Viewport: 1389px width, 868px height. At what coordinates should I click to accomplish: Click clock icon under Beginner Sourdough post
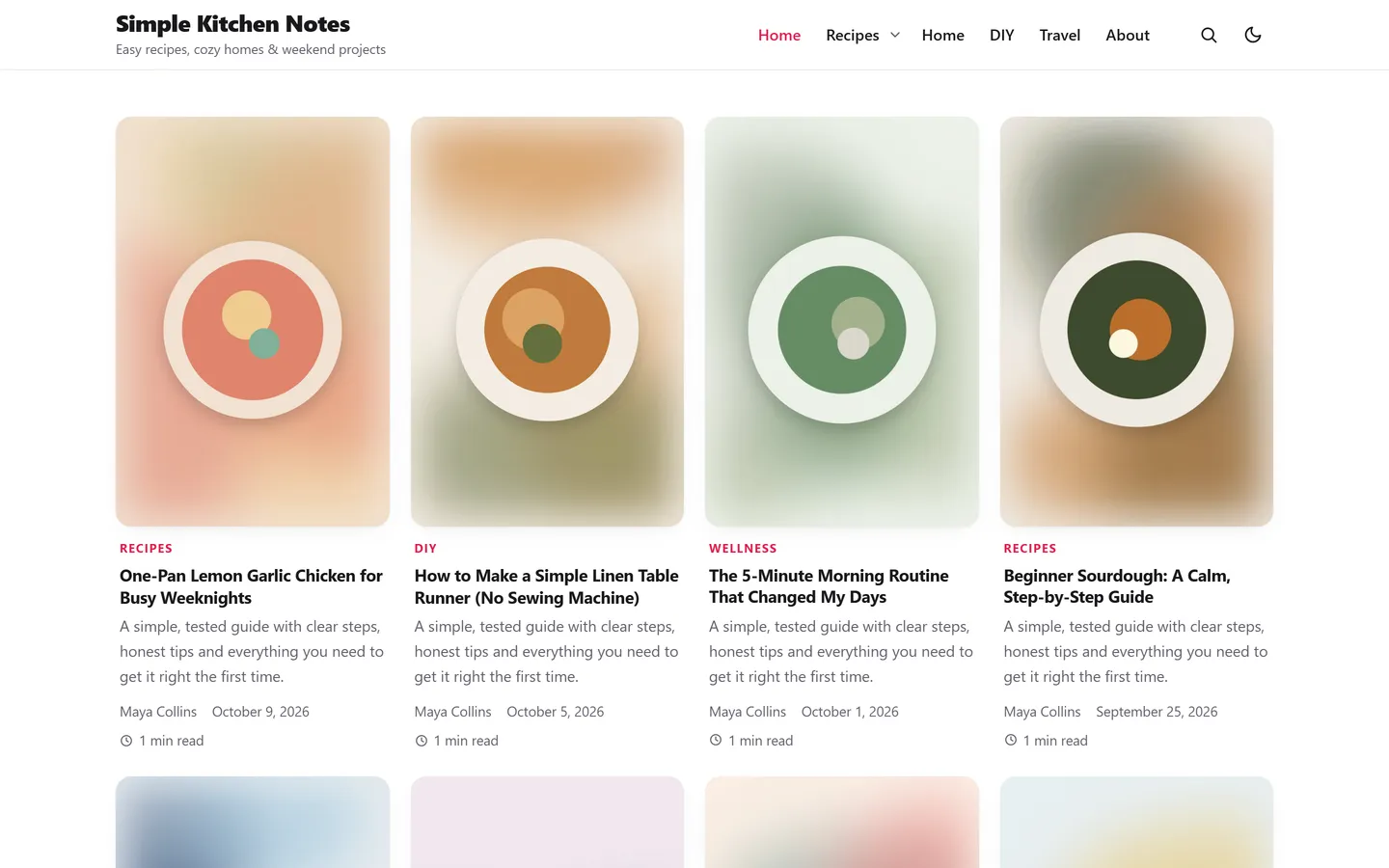(1010, 741)
